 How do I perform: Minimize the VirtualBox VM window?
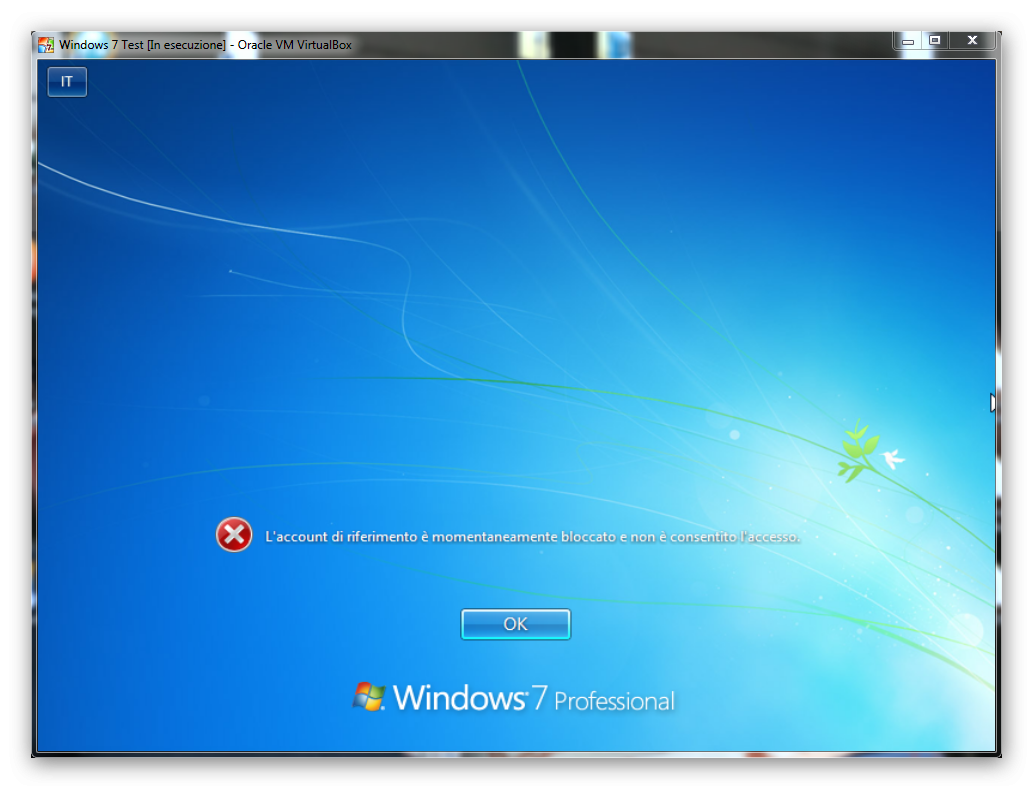[x=908, y=41]
